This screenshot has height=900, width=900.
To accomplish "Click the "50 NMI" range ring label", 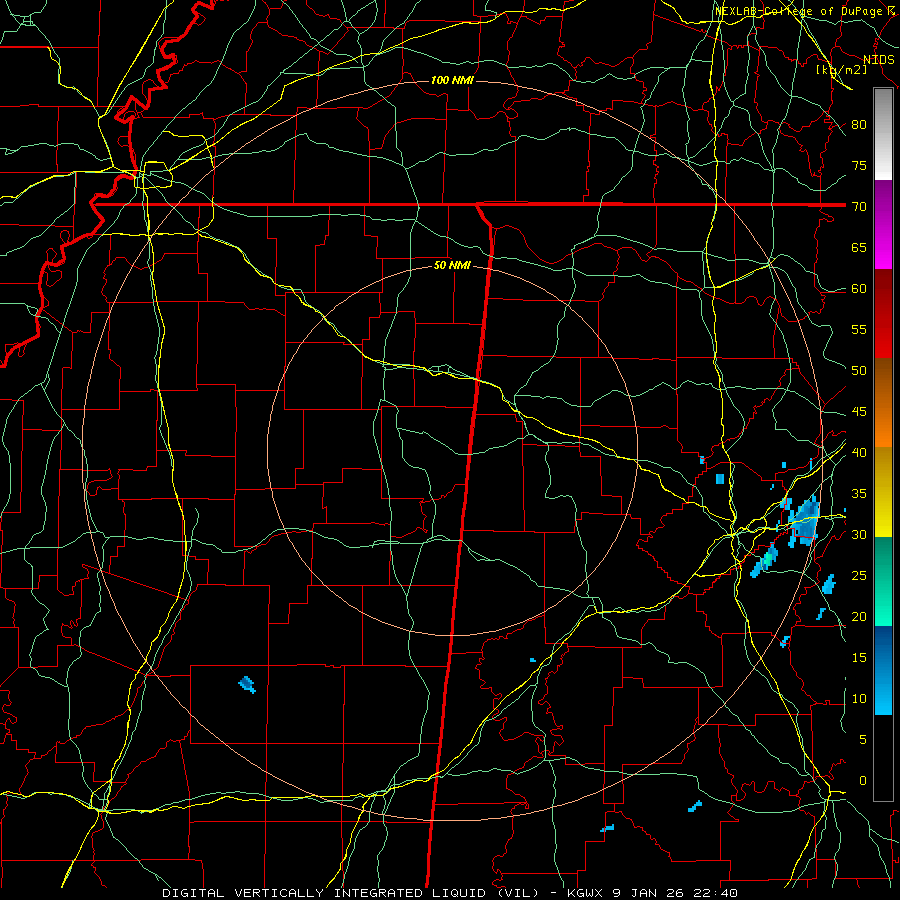I will (x=452, y=265).
